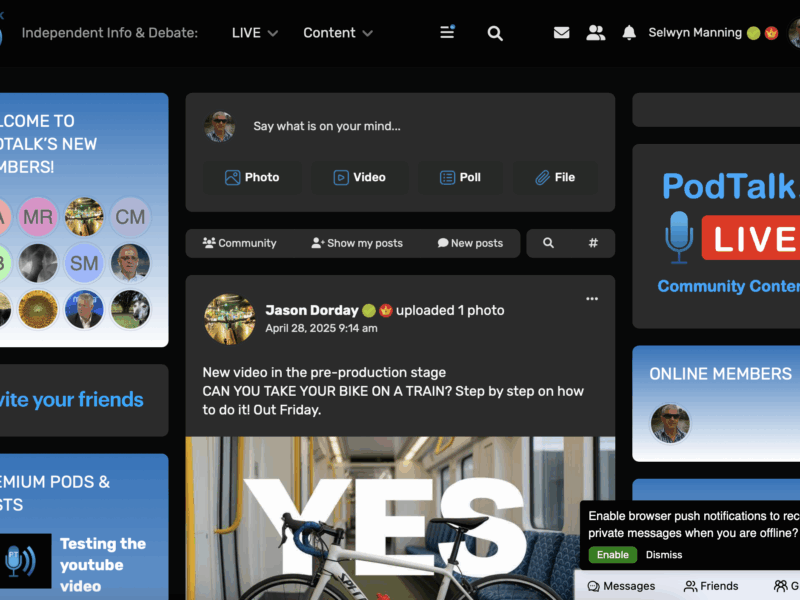
Task: Open the three-dot menu on Jason's post
Action: tap(592, 299)
